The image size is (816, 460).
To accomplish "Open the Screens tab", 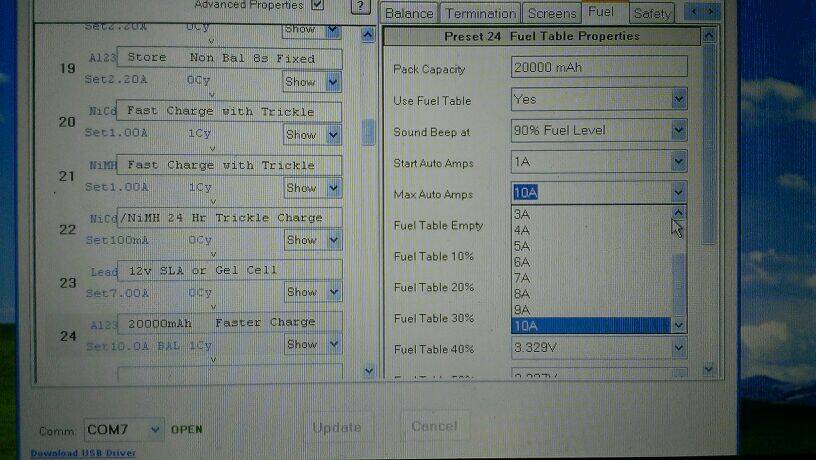I will tap(552, 14).
